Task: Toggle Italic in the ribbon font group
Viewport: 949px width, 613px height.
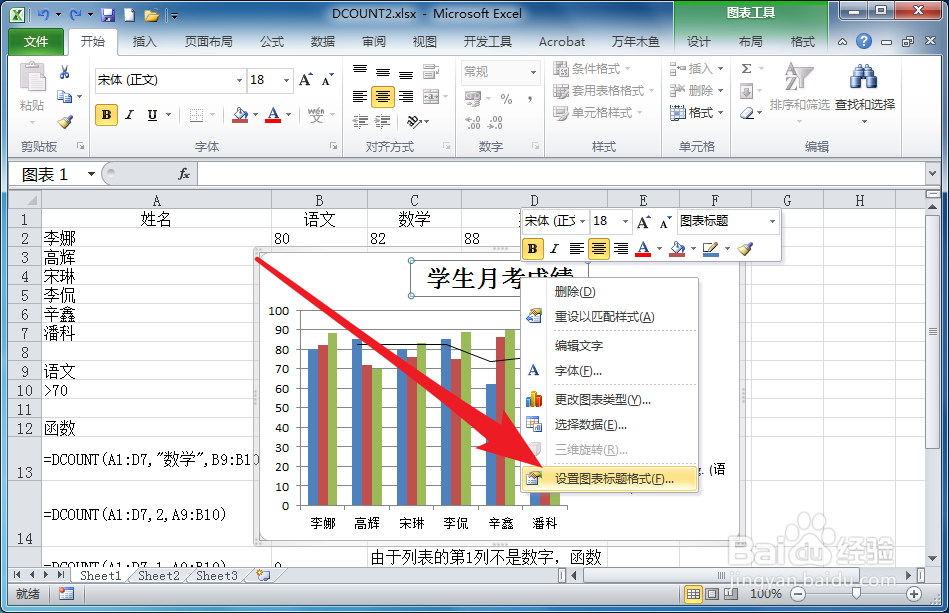Action: tap(129, 114)
